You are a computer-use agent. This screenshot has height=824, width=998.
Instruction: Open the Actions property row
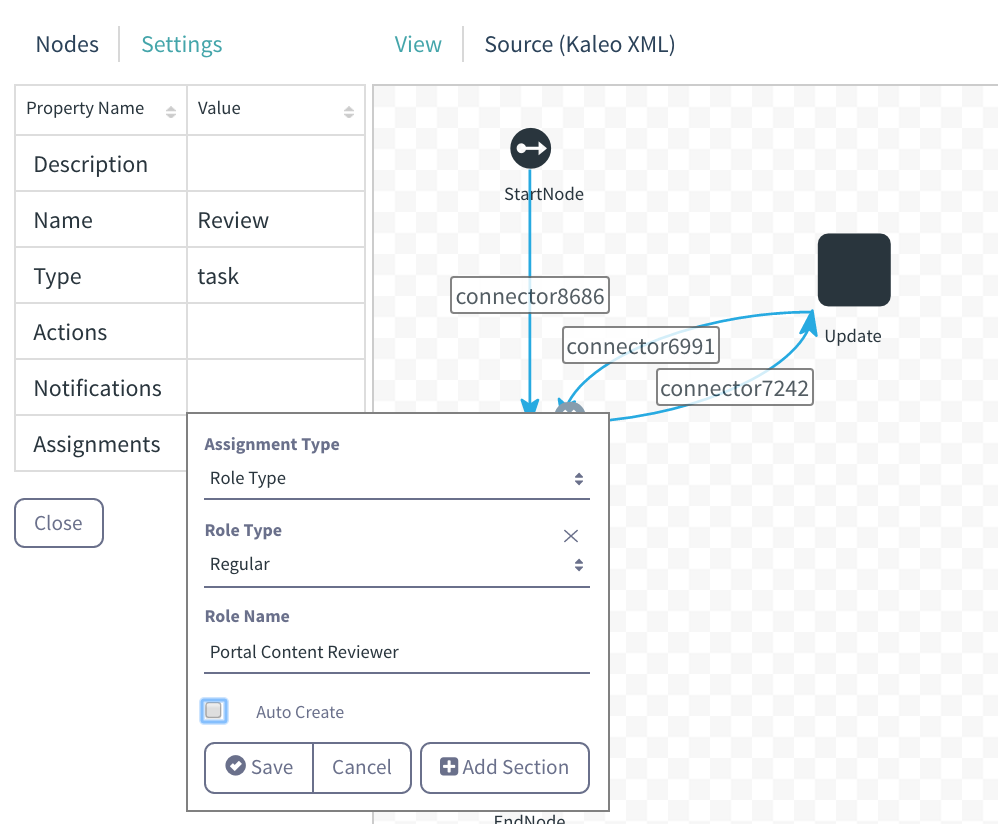coord(190,332)
